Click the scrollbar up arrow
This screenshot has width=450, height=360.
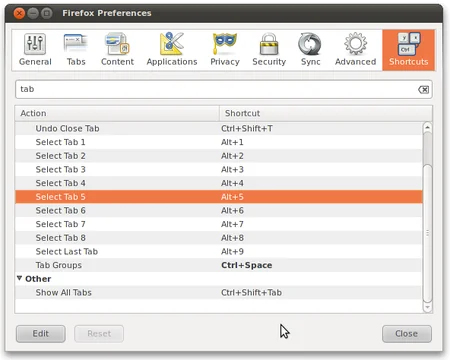tap(427, 128)
